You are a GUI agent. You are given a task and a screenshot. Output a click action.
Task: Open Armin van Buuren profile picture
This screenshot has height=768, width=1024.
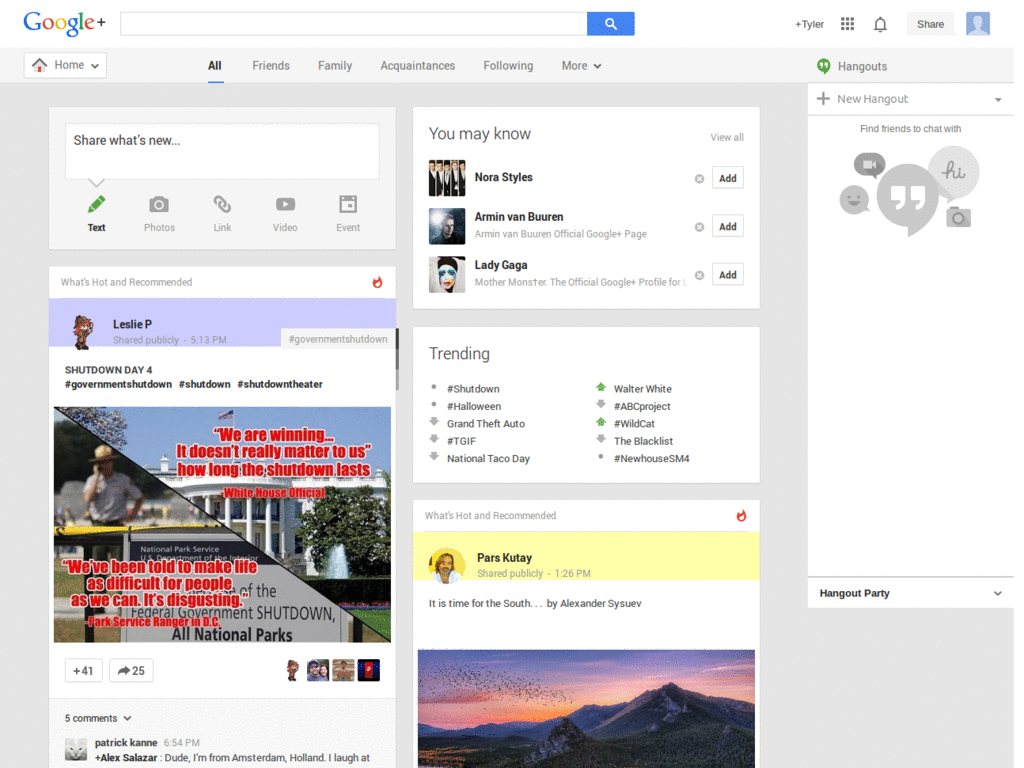pos(447,226)
